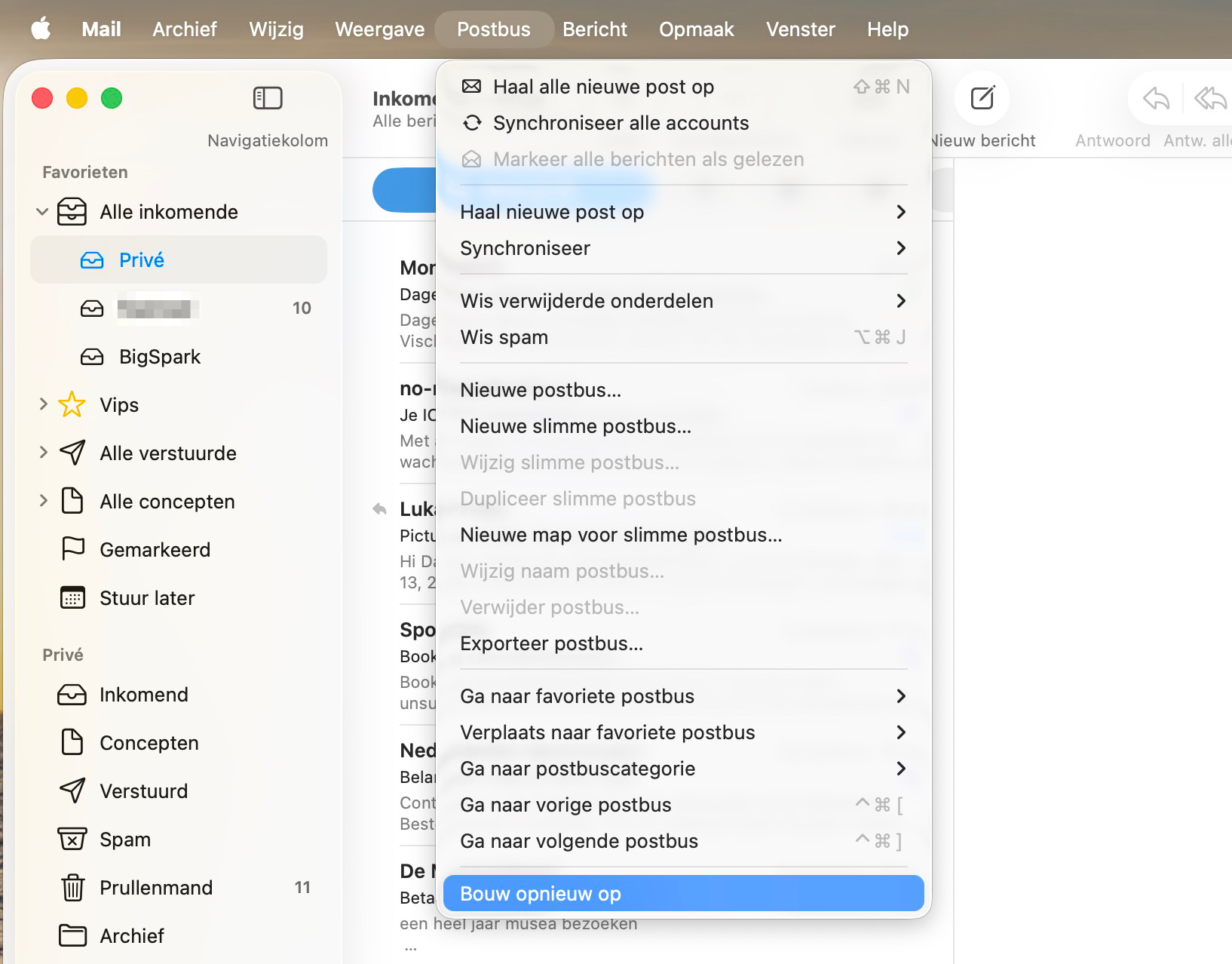Click the Antwoord reply arrow icon

coord(1156,98)
